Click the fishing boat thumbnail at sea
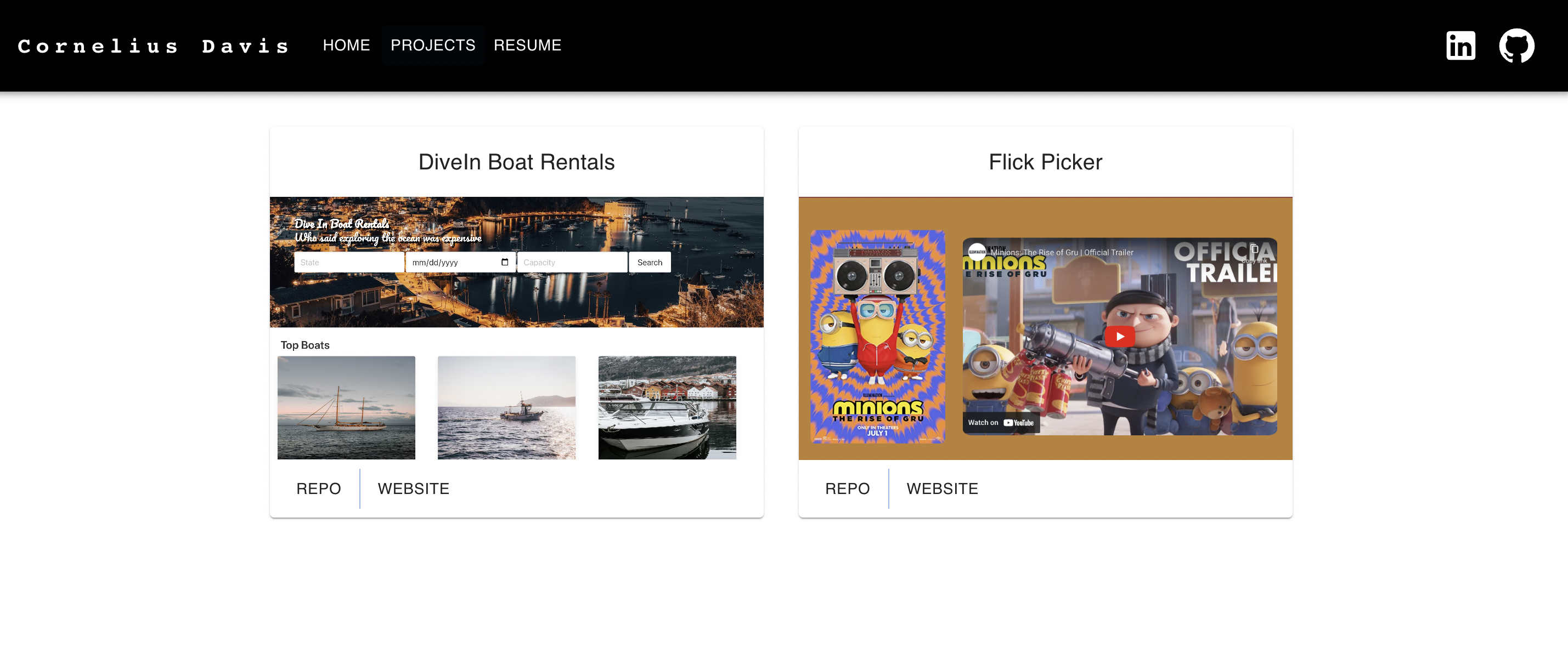 (x=506, y=408)
